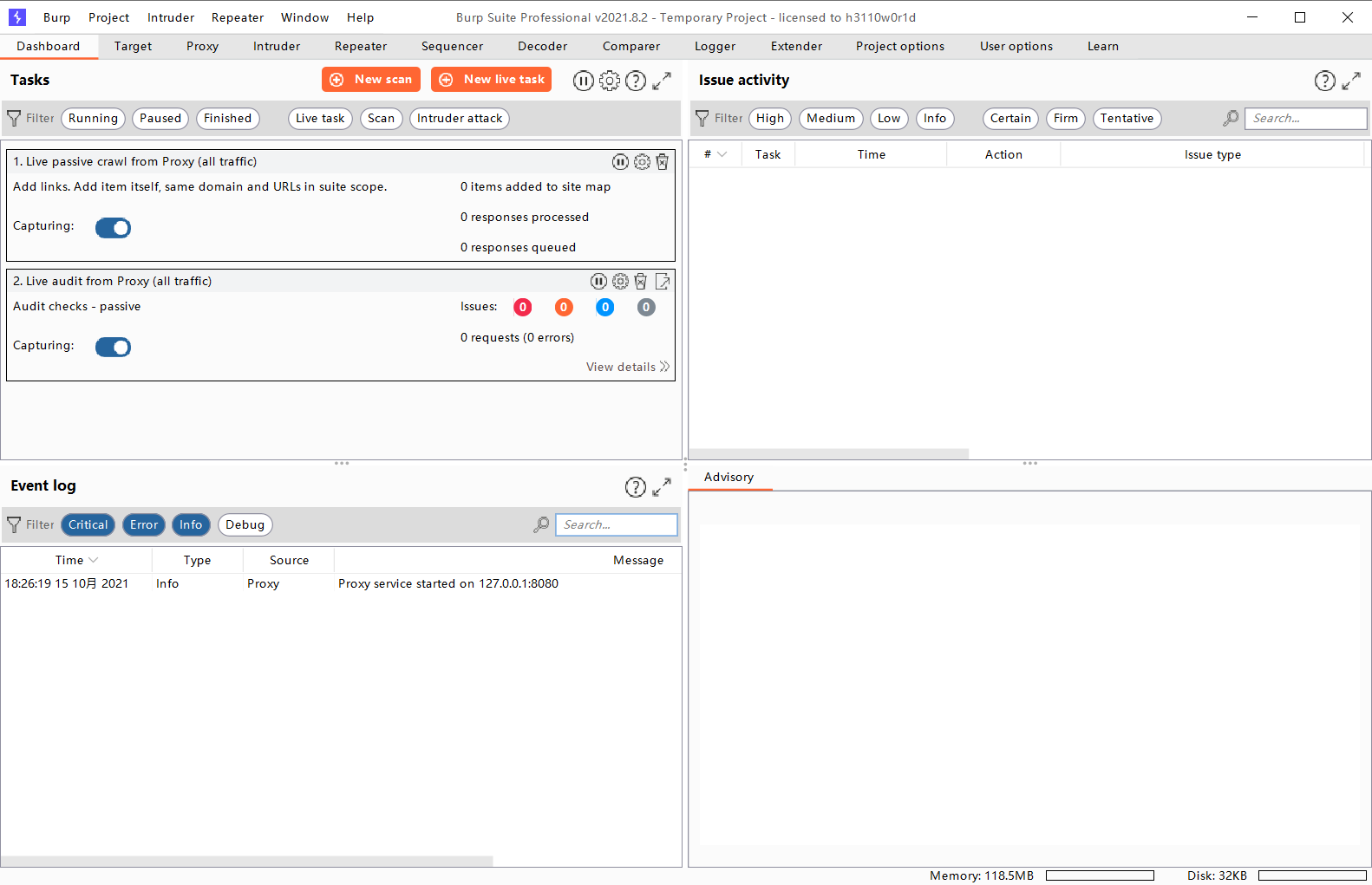This screenshot has width=1372, height=885.
Task: Switch to the Extender tab
Action: (797, 47)
